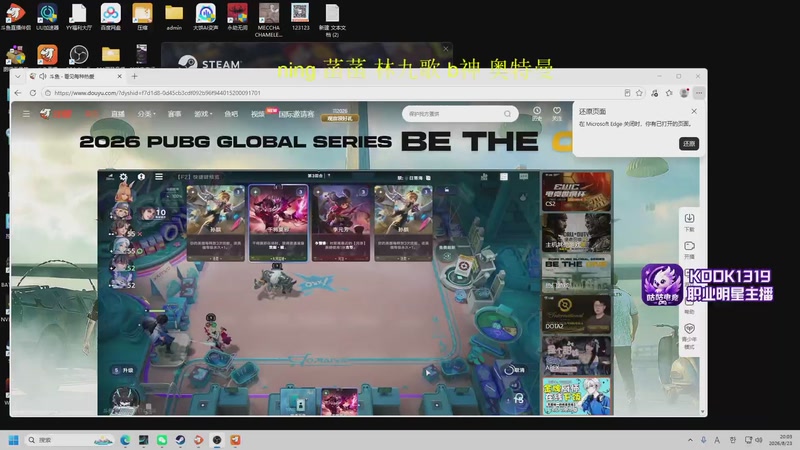Open Edge from the taskbar
This screenshot has width=800, height=450.
(125, 440)
